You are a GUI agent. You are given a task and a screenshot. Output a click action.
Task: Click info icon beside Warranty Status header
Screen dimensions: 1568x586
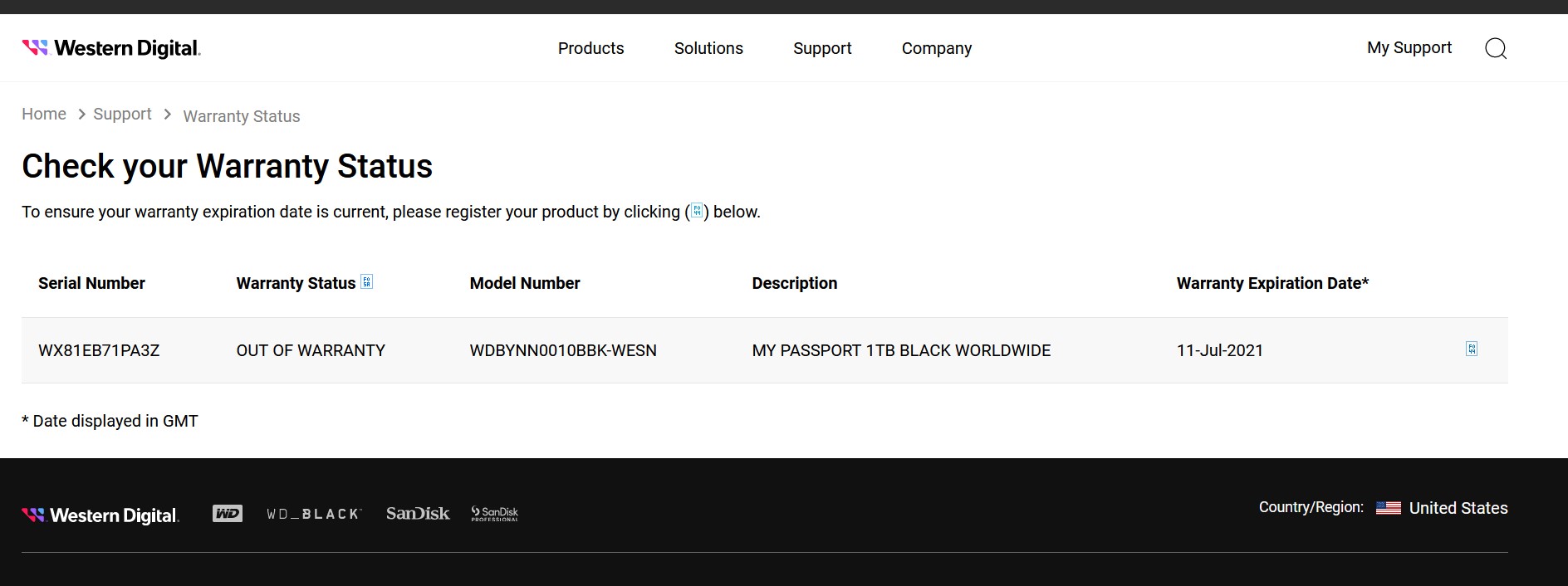366,282
